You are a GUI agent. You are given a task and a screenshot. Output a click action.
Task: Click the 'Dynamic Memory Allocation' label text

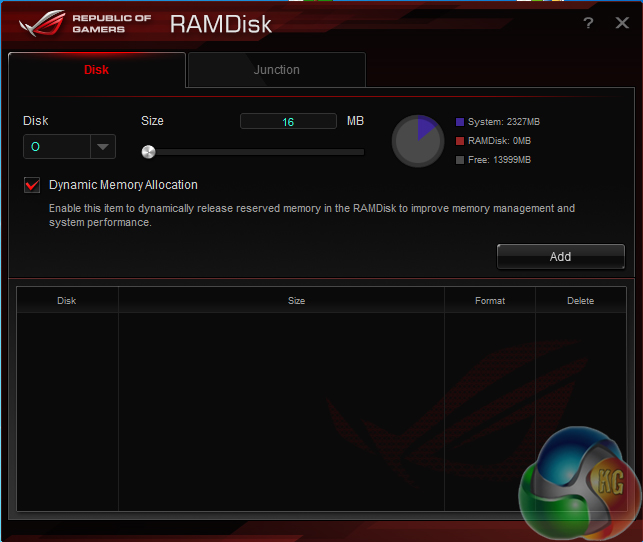[x=123, y=185]
